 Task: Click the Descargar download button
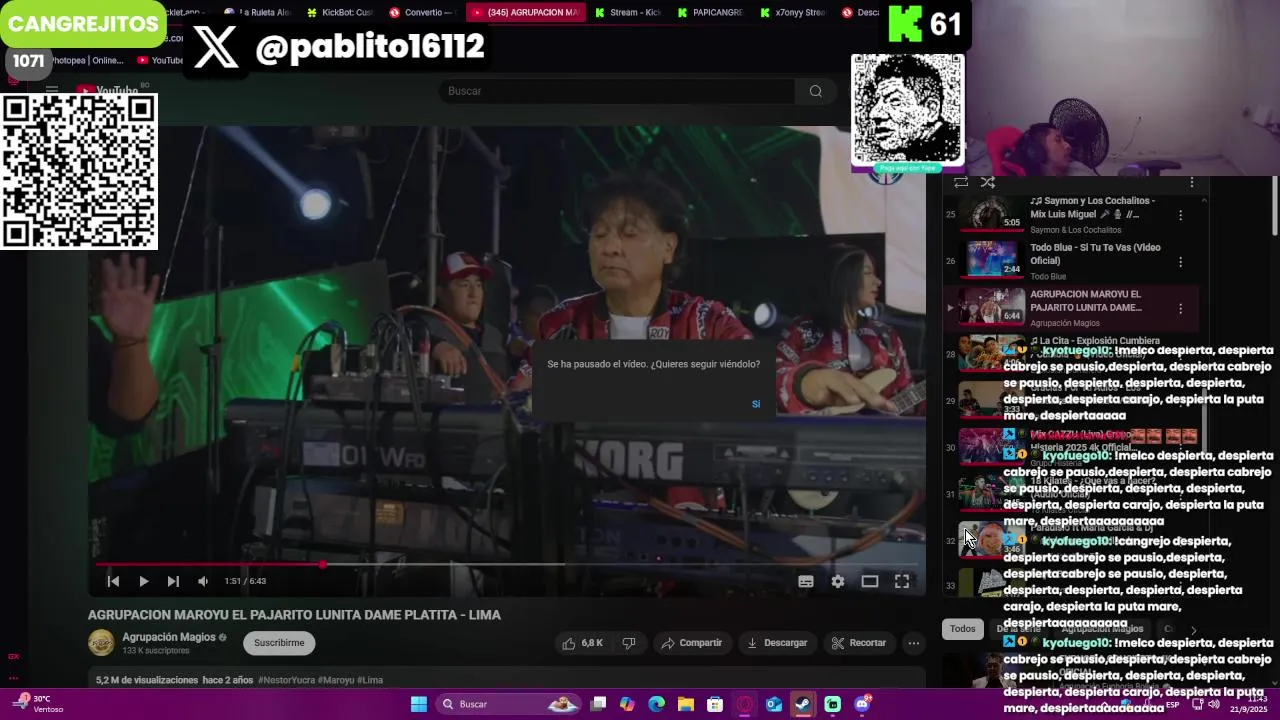click(x=777, y=643)
